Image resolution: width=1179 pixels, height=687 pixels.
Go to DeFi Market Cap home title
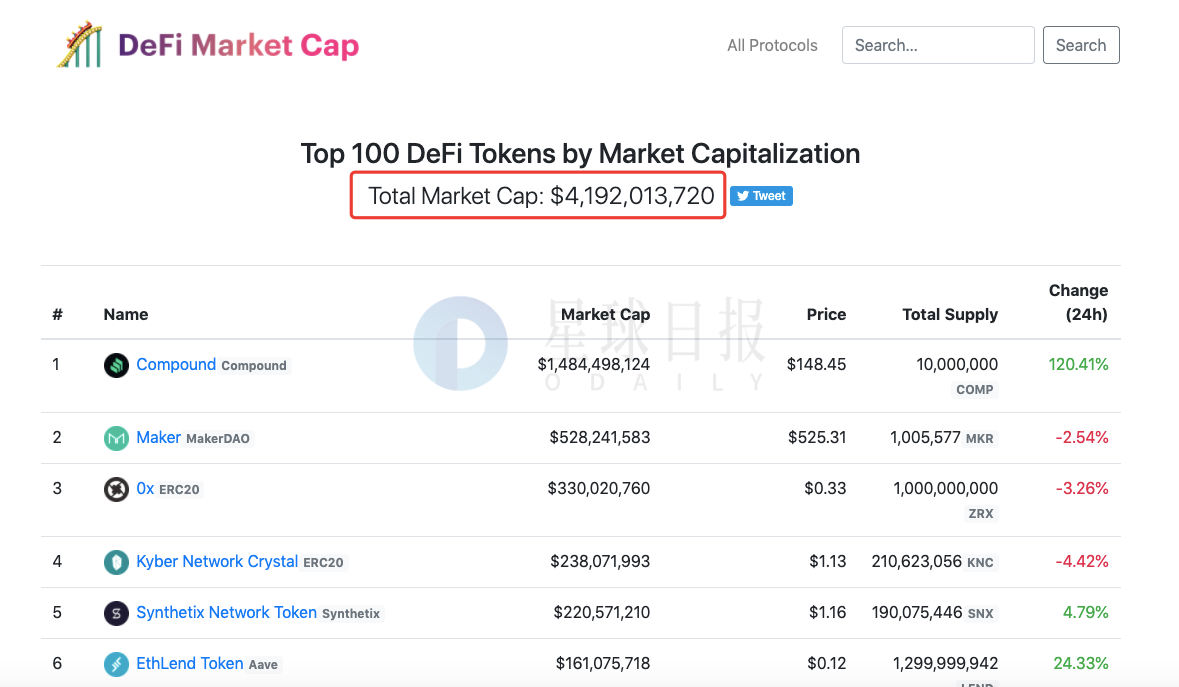tap(238, 45)
